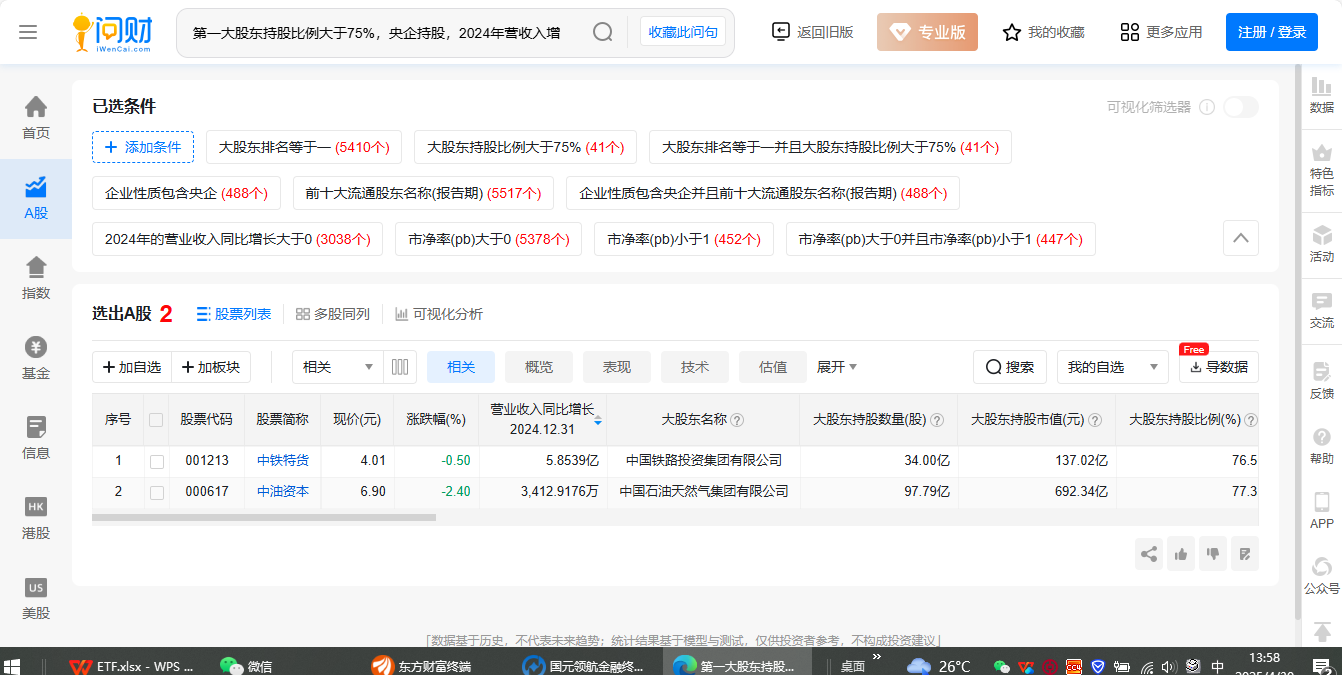Screen dimensions: 1342x675
Task: Open 基金 in left sidebar
Action: tap(36, 358)
